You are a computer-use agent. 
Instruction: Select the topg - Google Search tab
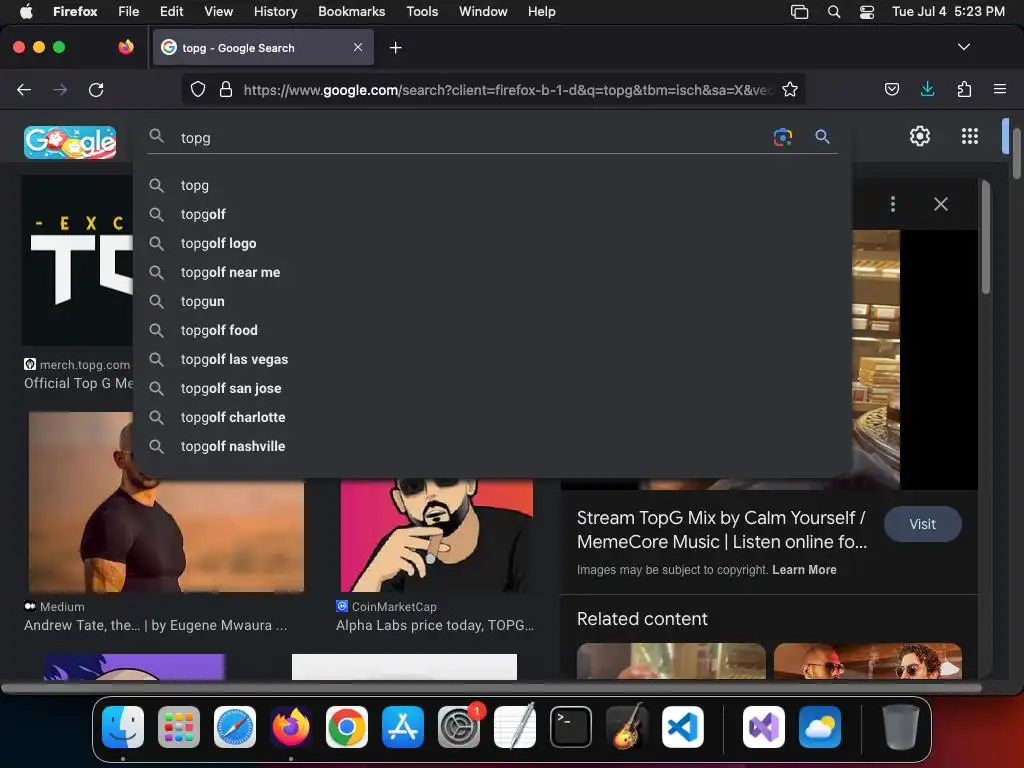[263, 48]
